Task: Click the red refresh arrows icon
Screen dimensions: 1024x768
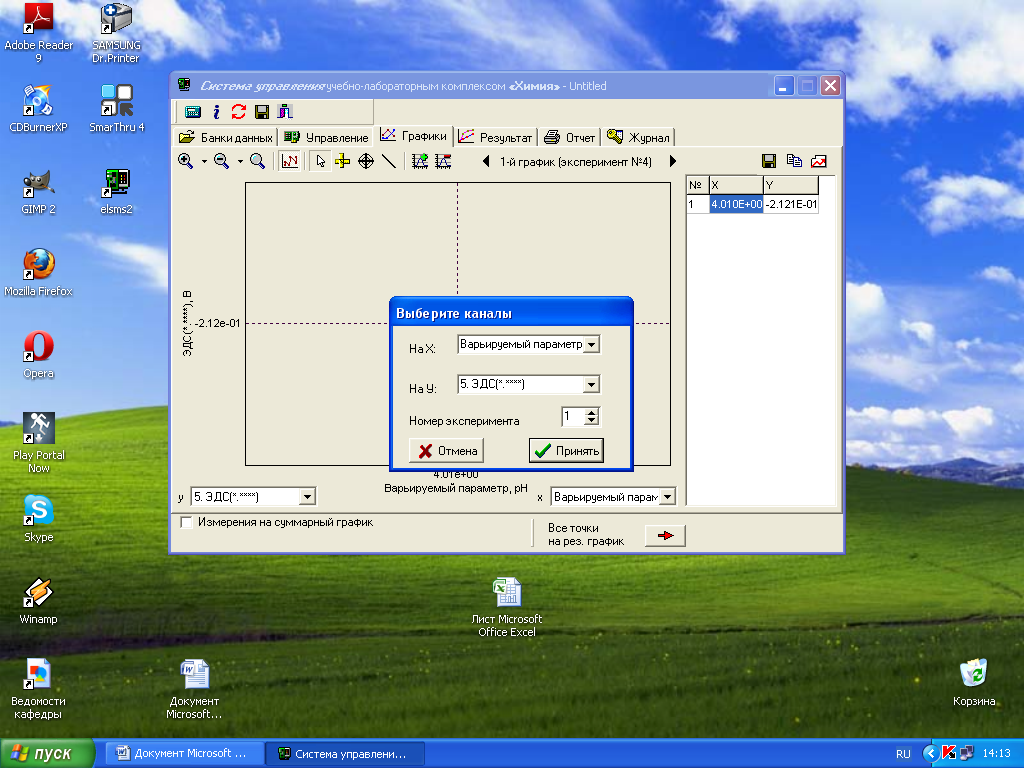Action: [238, 112]
